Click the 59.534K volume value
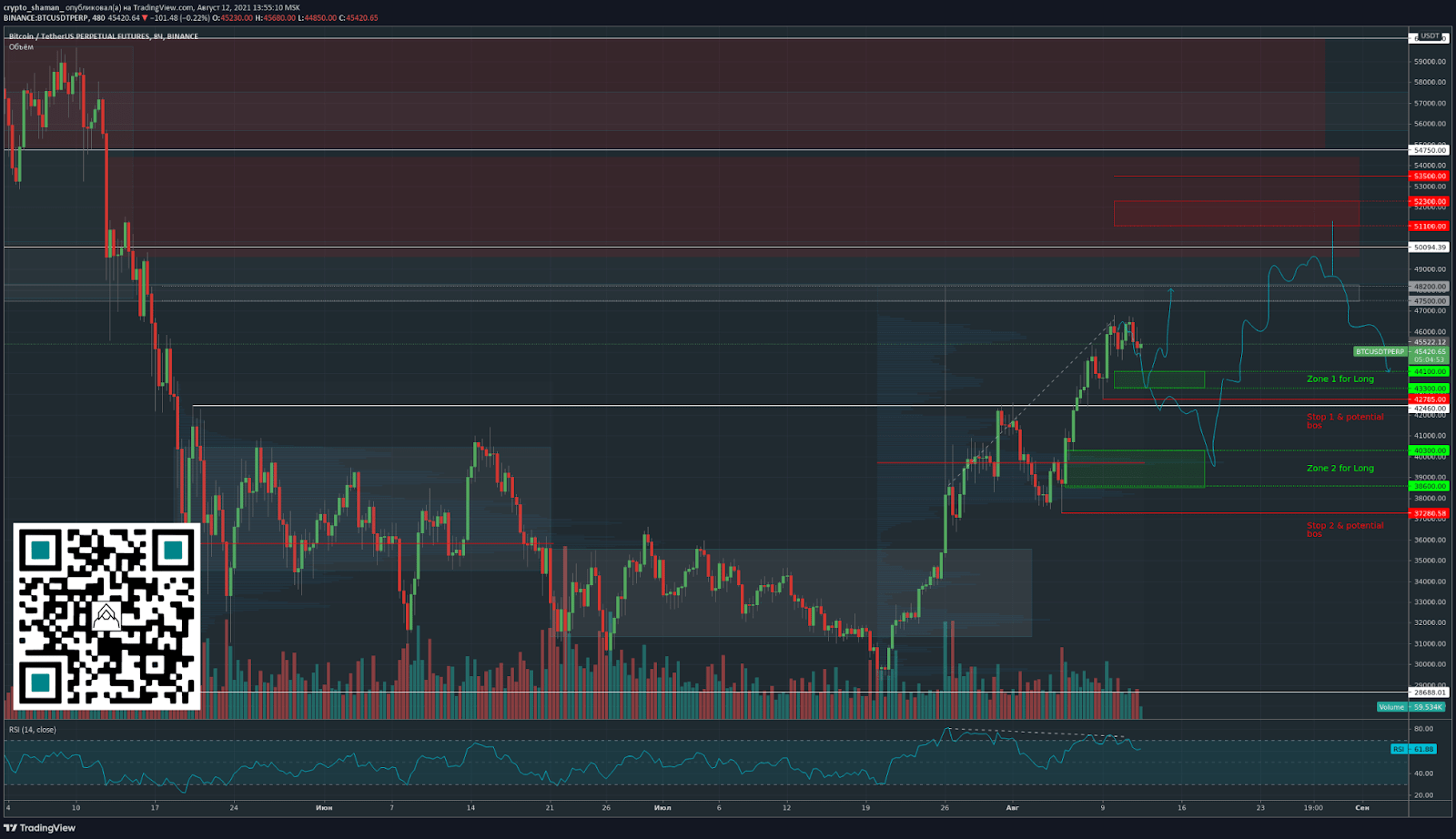Screen dimensions: 1456x839 pos(1428,707)
